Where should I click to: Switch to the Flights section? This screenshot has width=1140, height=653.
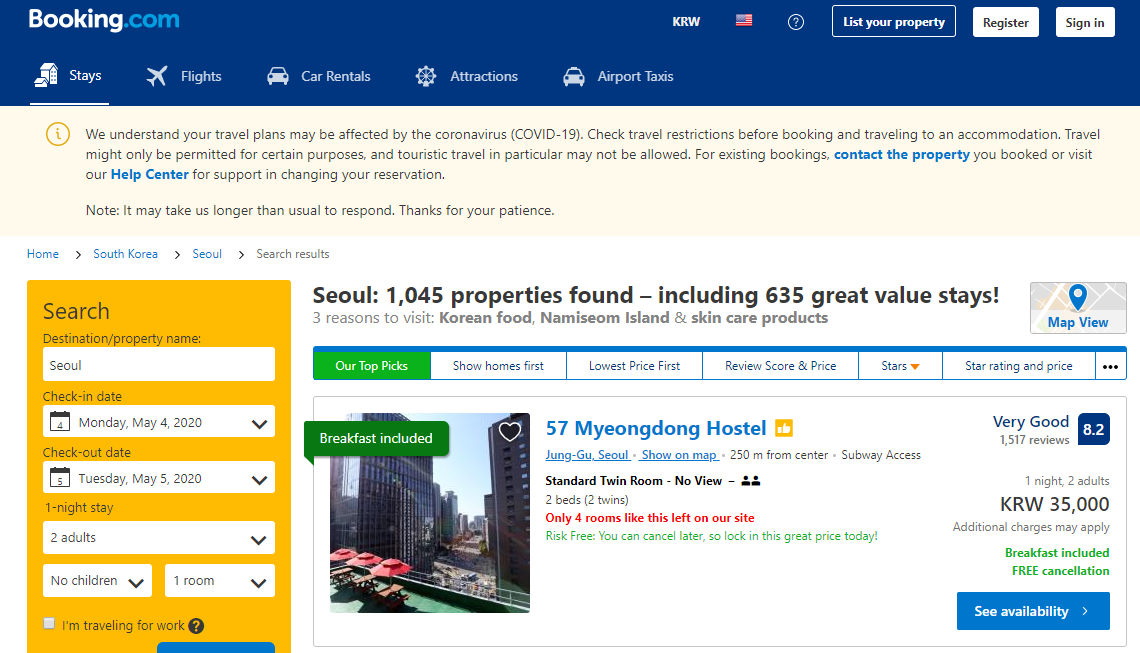pyautogui.click(x=183, y=76)
